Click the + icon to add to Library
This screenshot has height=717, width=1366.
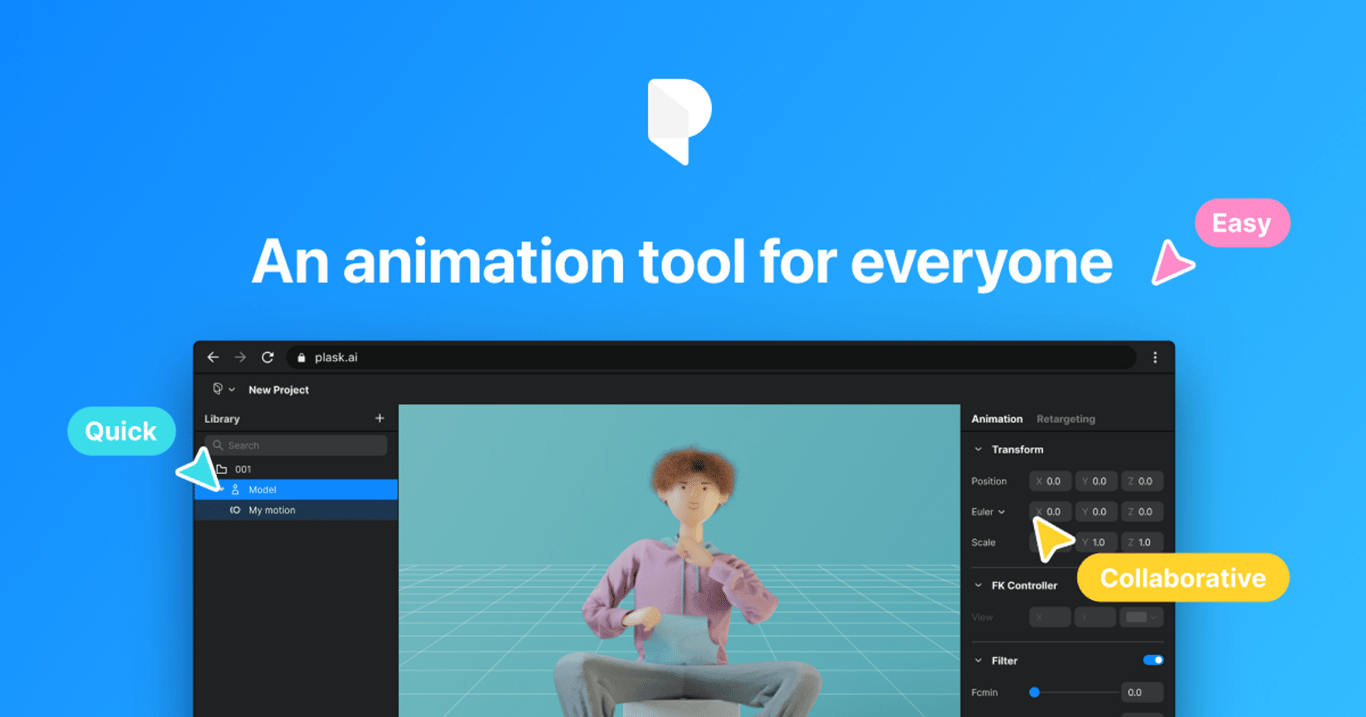(x=380, y=418)
